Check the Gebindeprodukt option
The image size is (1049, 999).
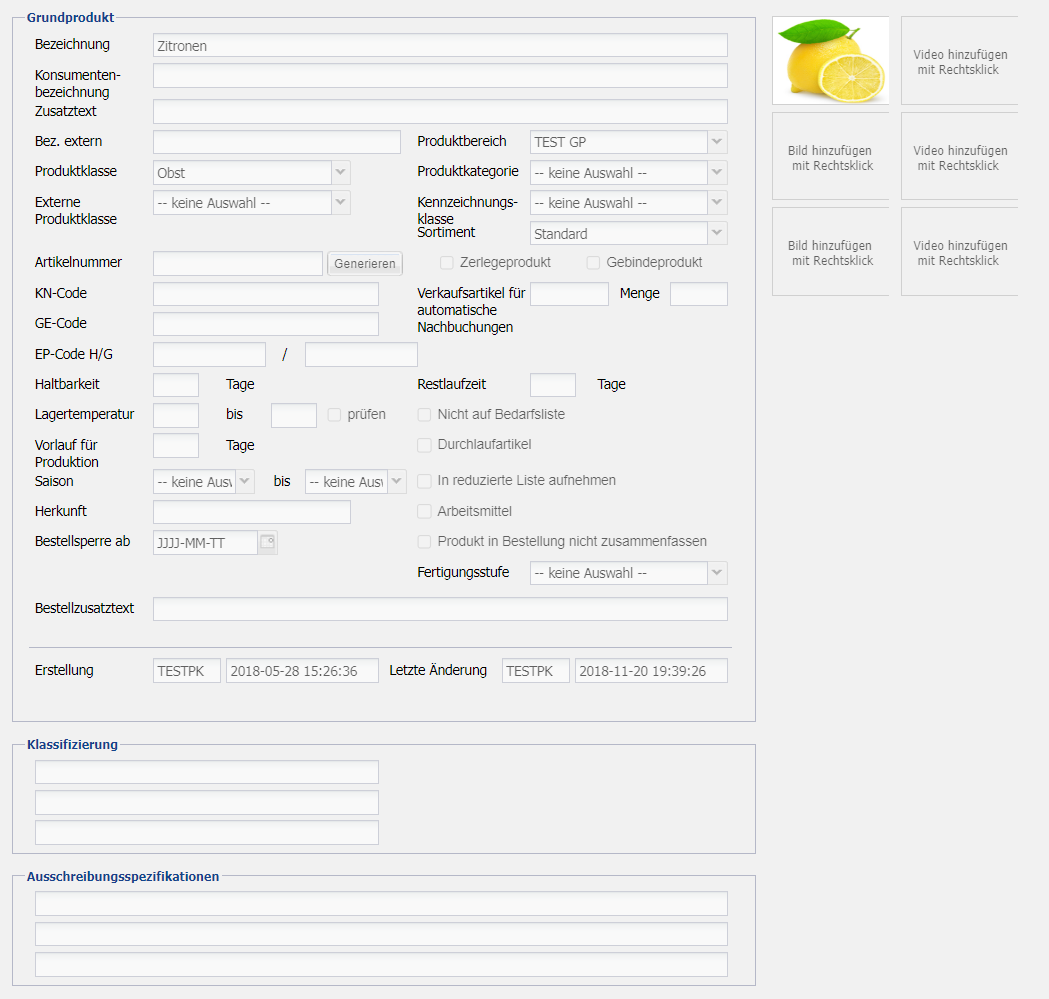point(593,263)
